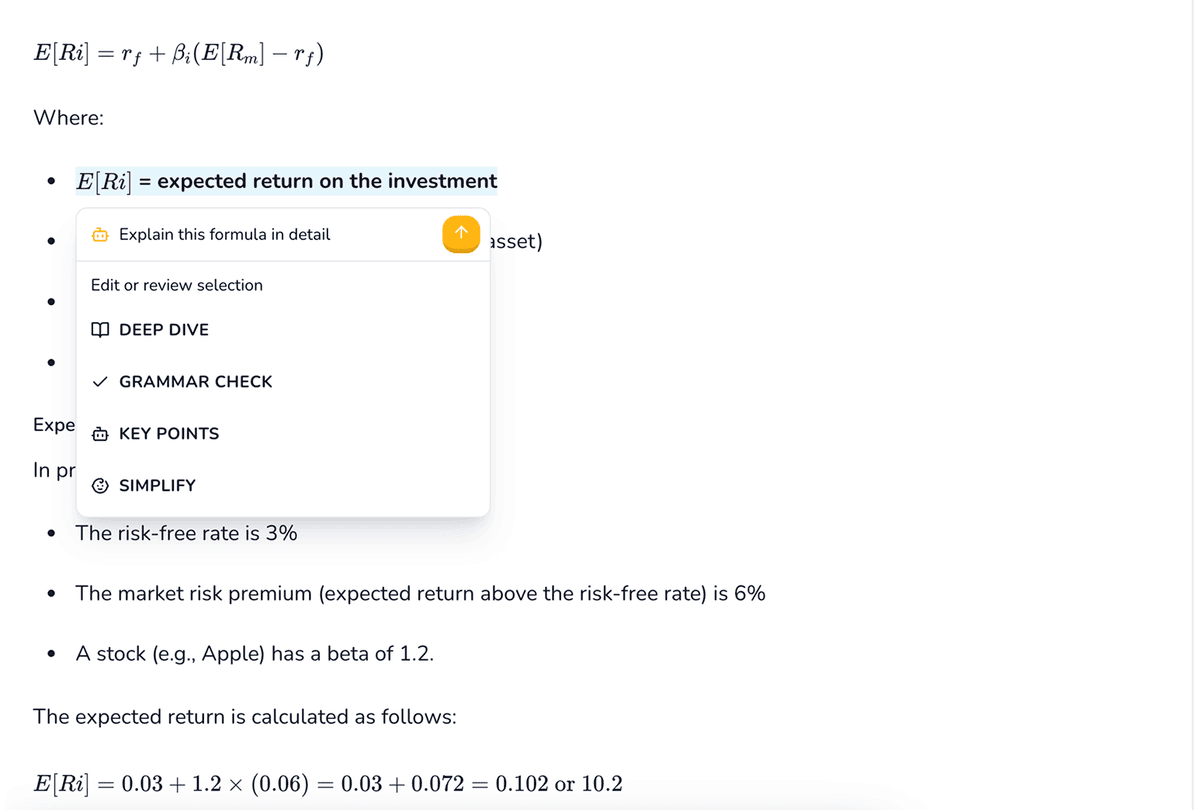Viewport: 1200px width, 810px height.
Task: Select KEY POINTS in the assistant menu
Action: pos(169,433)
